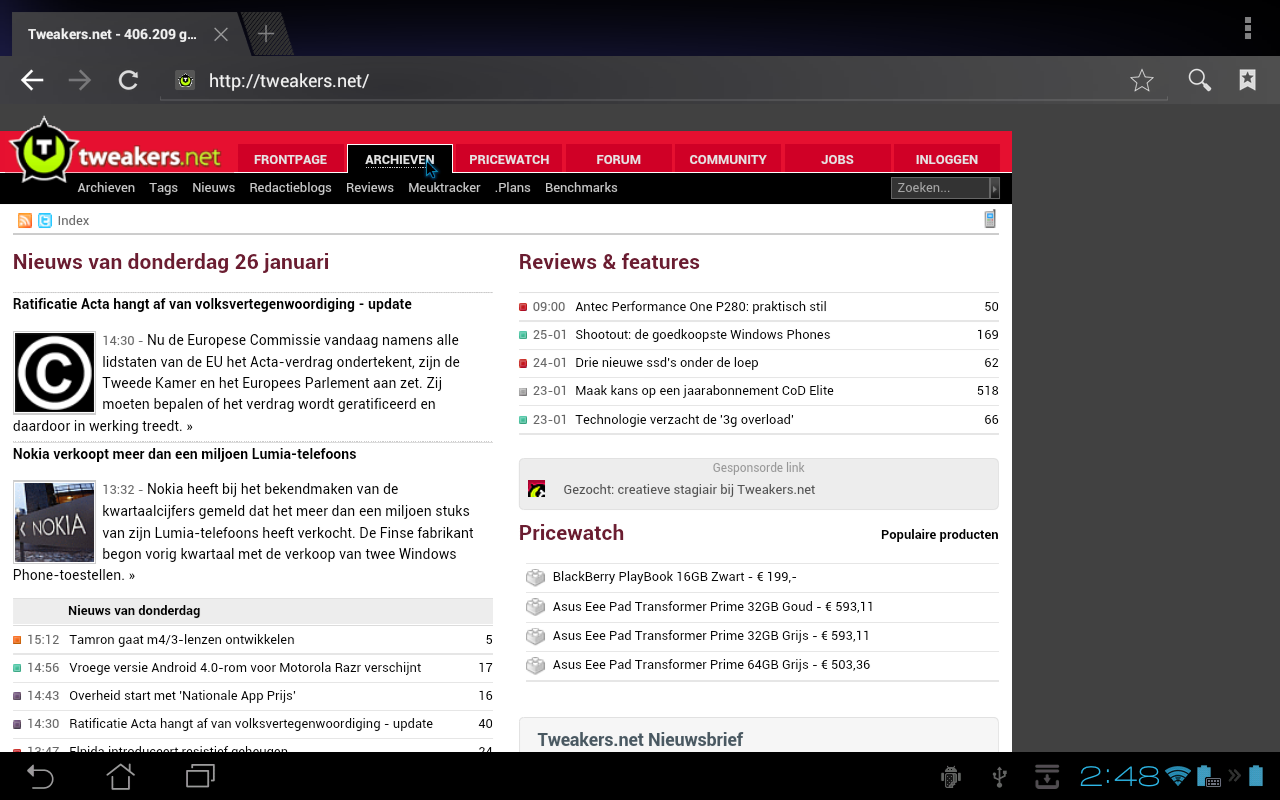Open the '3g overload' article
Viewport: 1280px width, 800px height.
[684, 420]
